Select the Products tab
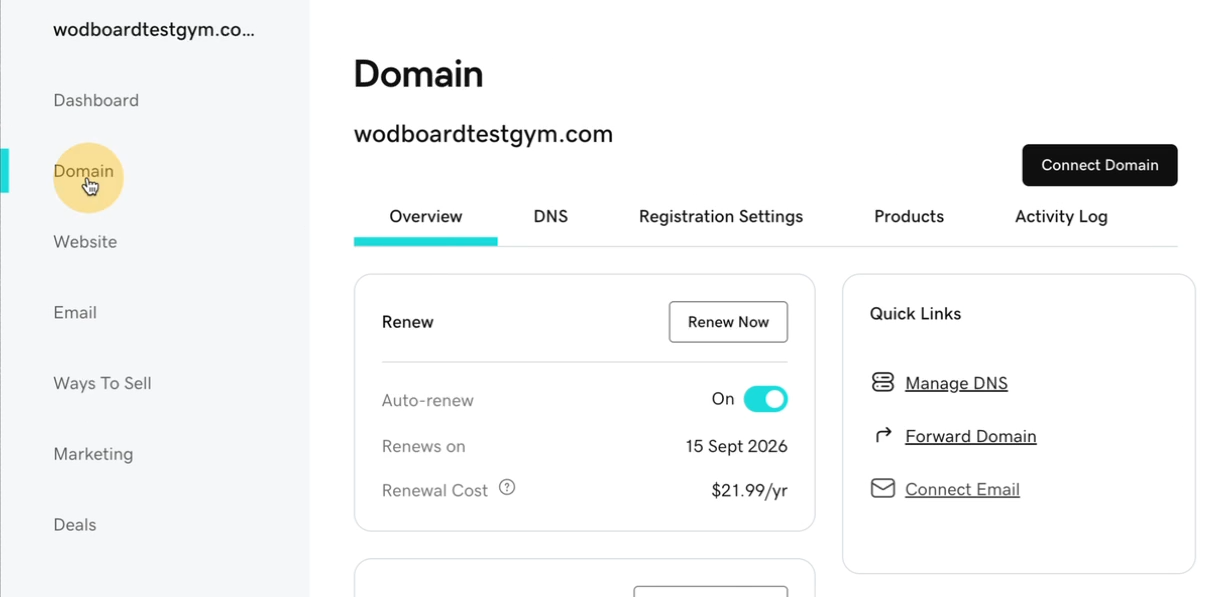Image resolution: width=1222 pixels, height=597 pixels. [909, 216]
